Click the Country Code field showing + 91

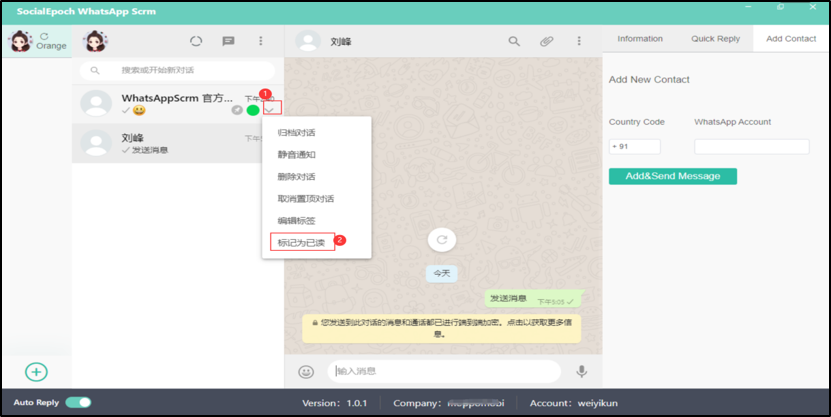point(634,147)
